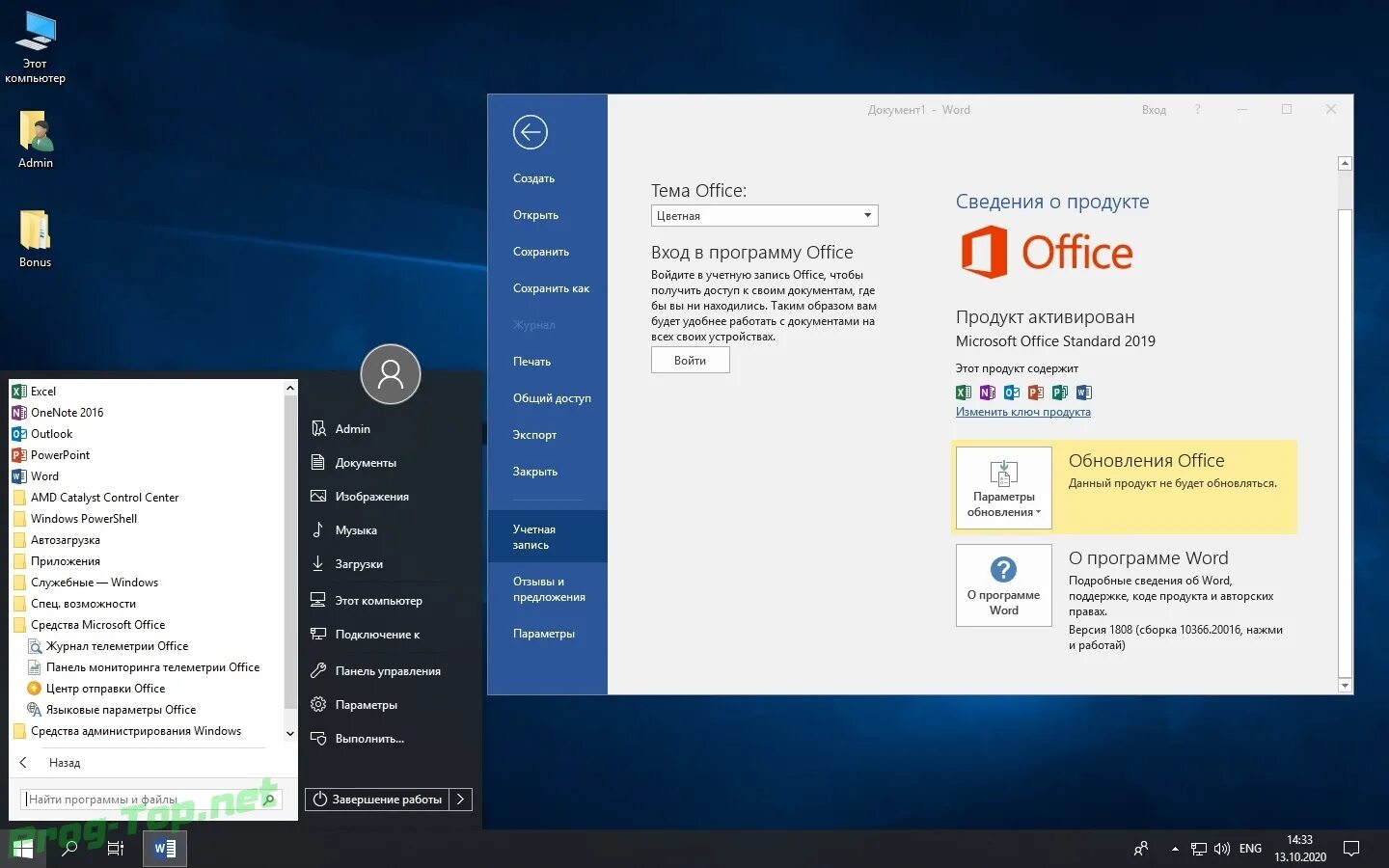1389x868 pixels.
Task: Launch OneNote 2016 from Start menu
Action: pyautogui.click(x=57, y=412)
